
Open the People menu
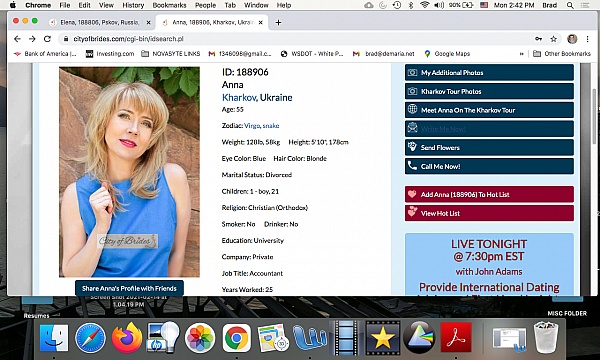[x=205, y=5]
